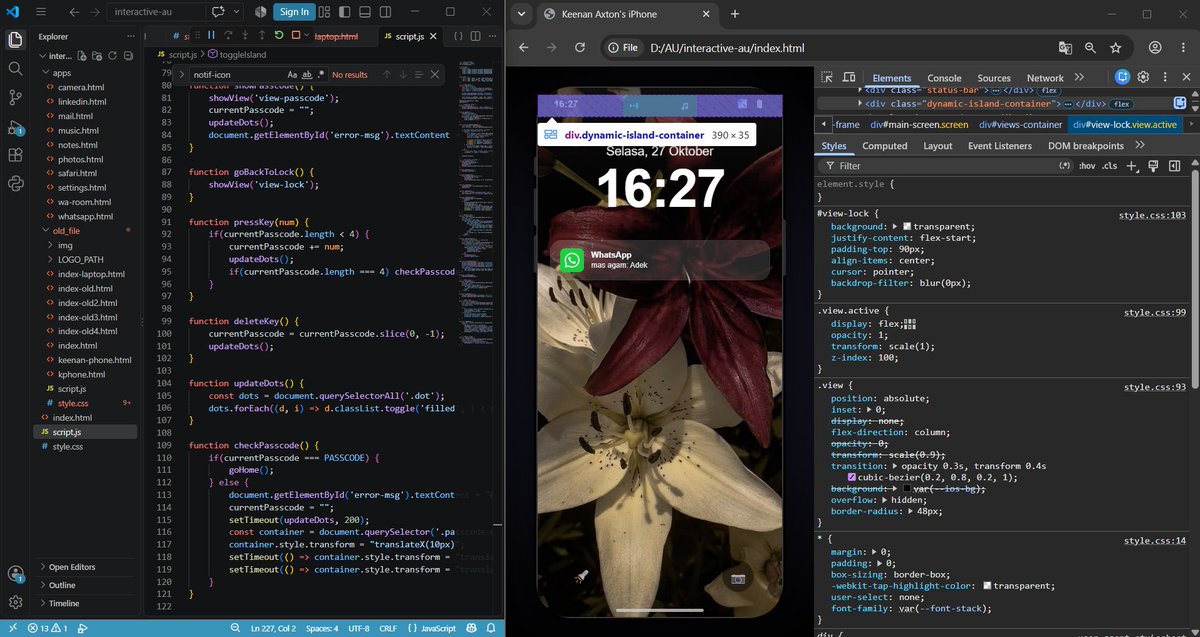
Task: Pause the debugger in the debug toolbar
Action: pyautogui.click(x=211, y=35)
